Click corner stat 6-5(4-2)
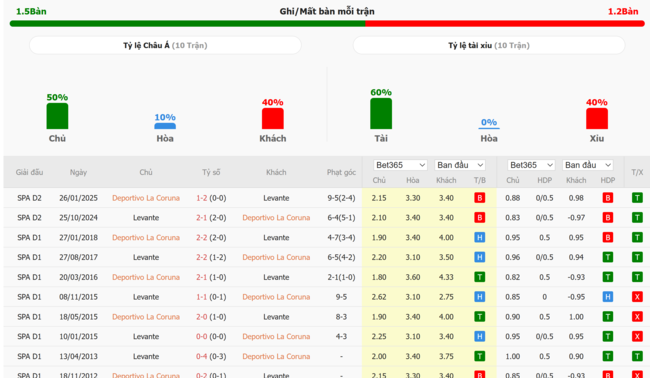 pos(341,257)
